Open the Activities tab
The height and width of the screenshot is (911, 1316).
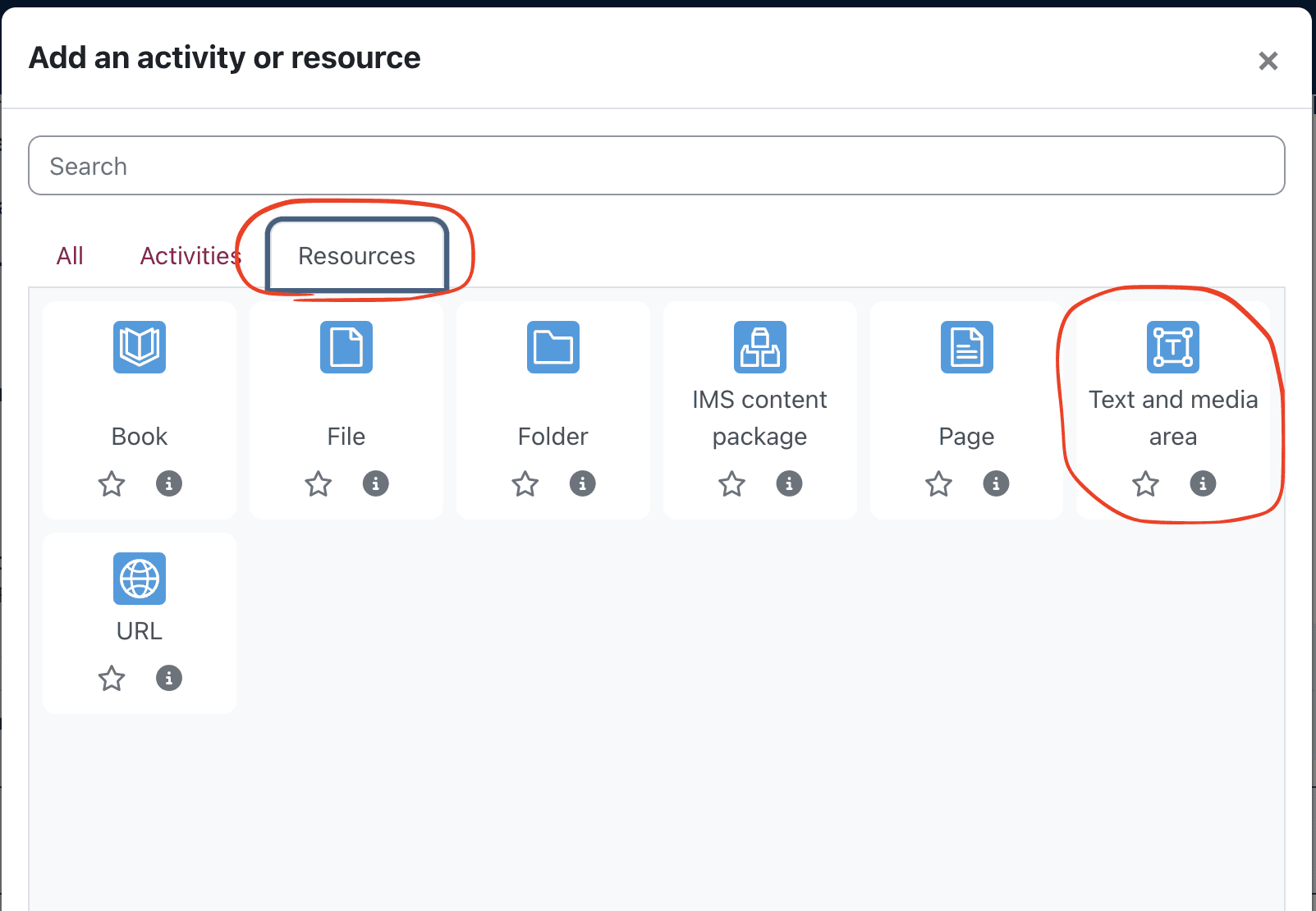[190, 256]
